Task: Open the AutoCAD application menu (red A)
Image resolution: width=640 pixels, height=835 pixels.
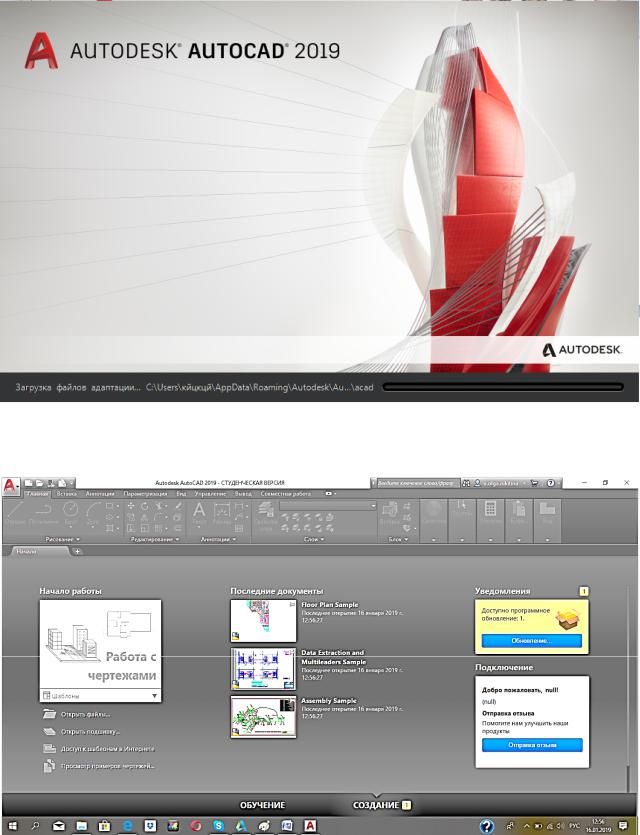Action: (11, 486)
